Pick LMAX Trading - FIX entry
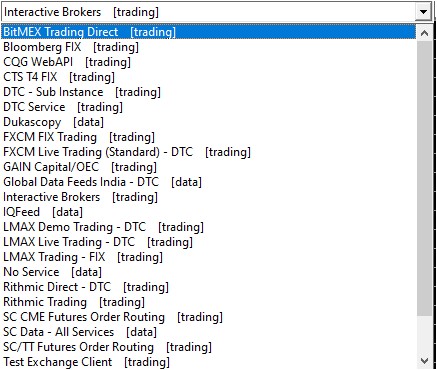Viewport: 437px width, 370px height. tap(208, 257)
